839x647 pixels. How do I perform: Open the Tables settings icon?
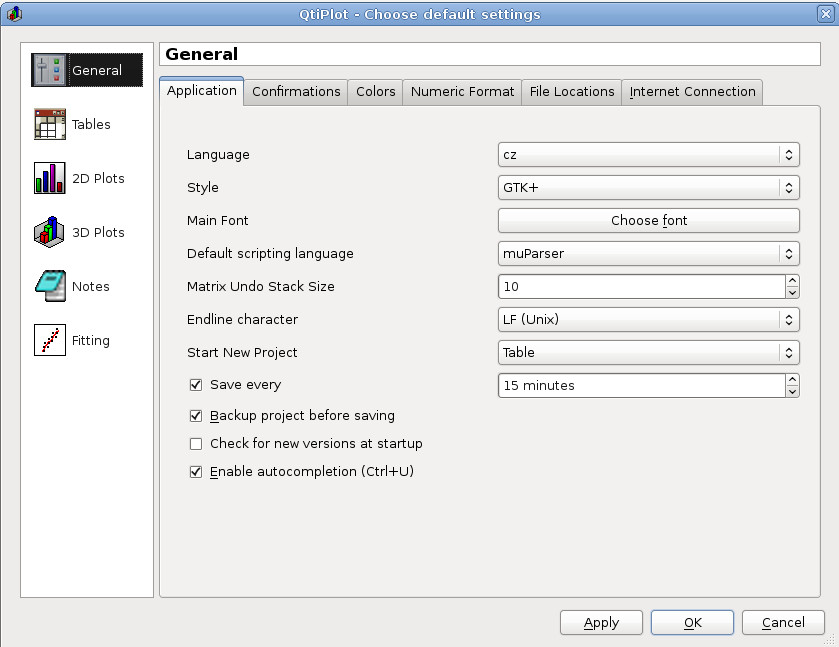pyautogui.click(x=50, y=124)
